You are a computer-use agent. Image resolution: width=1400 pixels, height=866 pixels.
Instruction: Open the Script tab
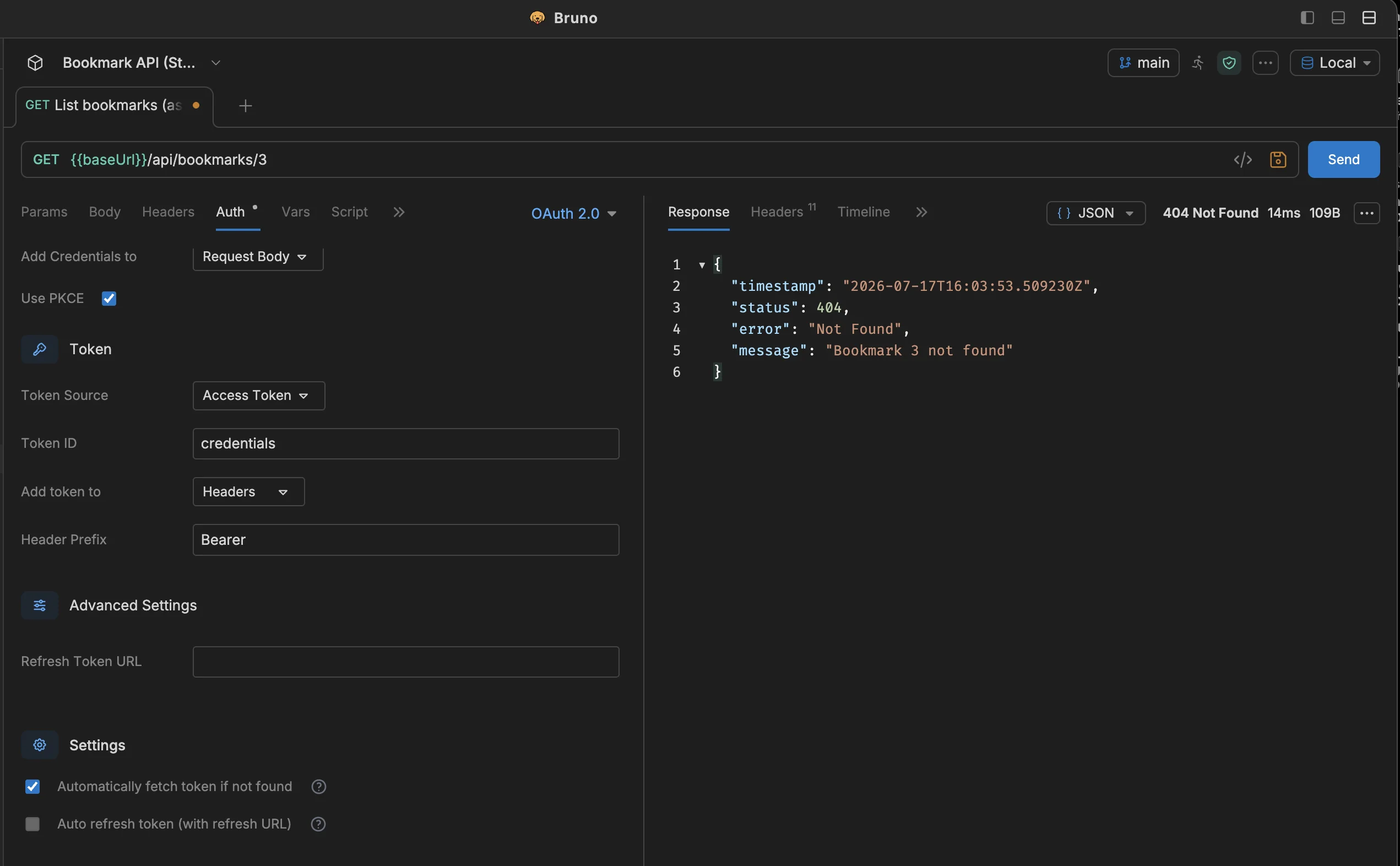349,212
